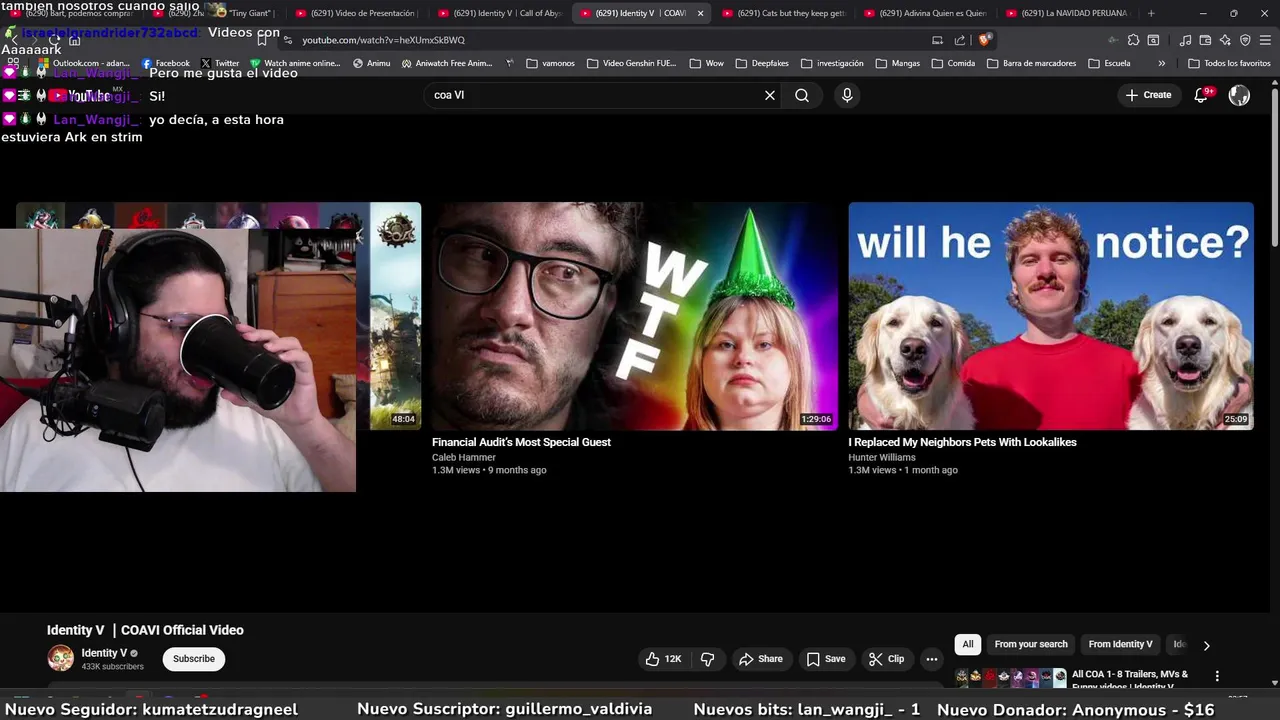The width and height of the screenshot is (1280, 720).
Task: Like the video with thumbs up
Action: tap(664, 659)
